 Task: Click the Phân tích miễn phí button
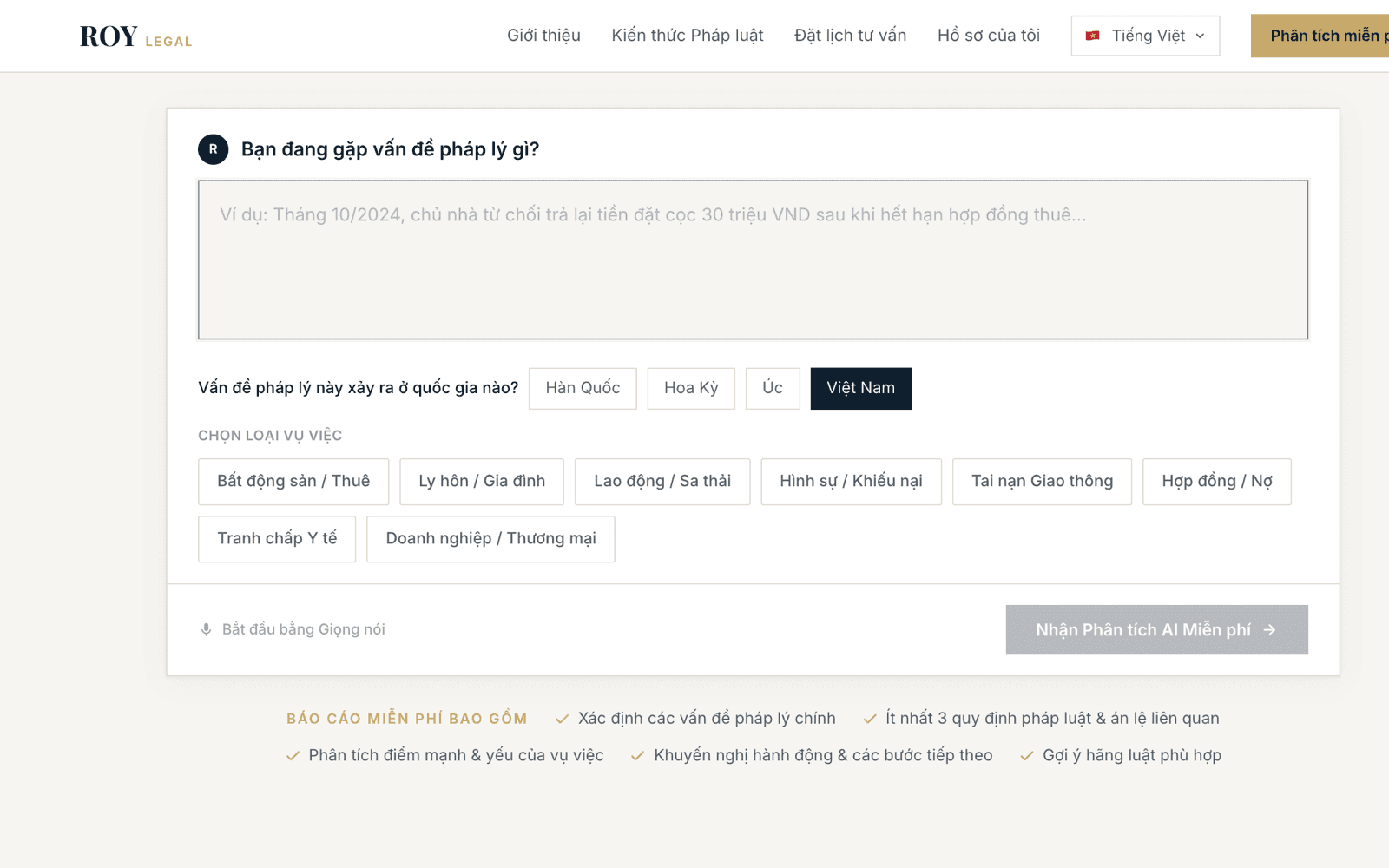point(1320,36)
